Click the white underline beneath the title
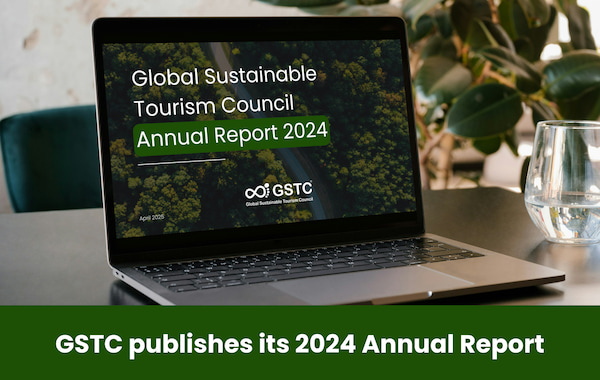This screenshot has width=600, height=380. pyautogui.click(x=181, y=162)
